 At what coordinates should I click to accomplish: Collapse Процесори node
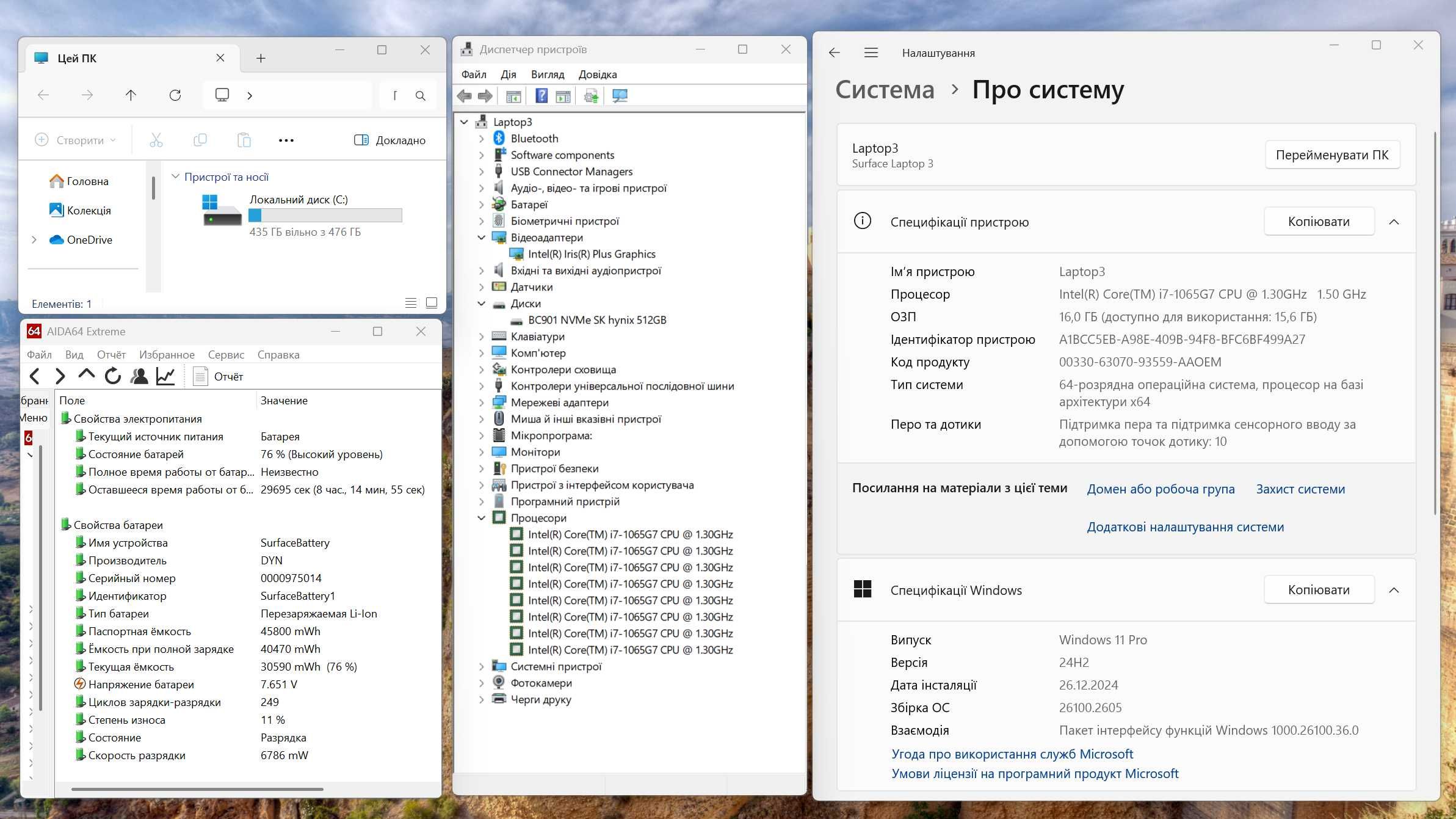point(482,518)
